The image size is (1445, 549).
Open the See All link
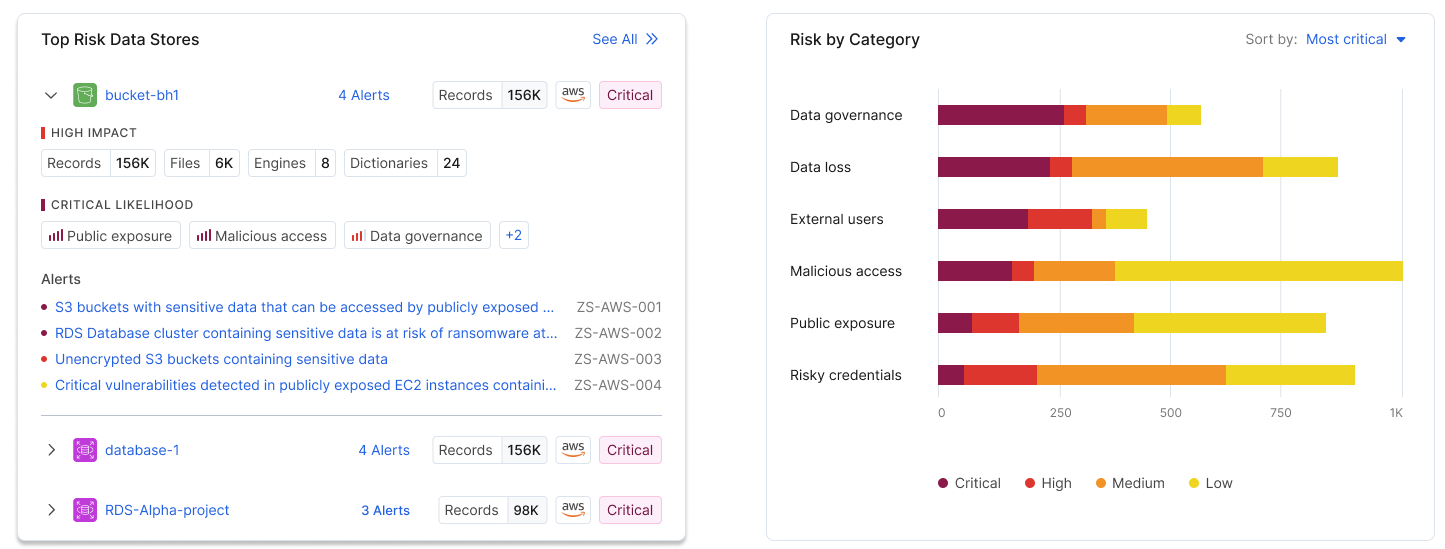click(x=615, y=39)
